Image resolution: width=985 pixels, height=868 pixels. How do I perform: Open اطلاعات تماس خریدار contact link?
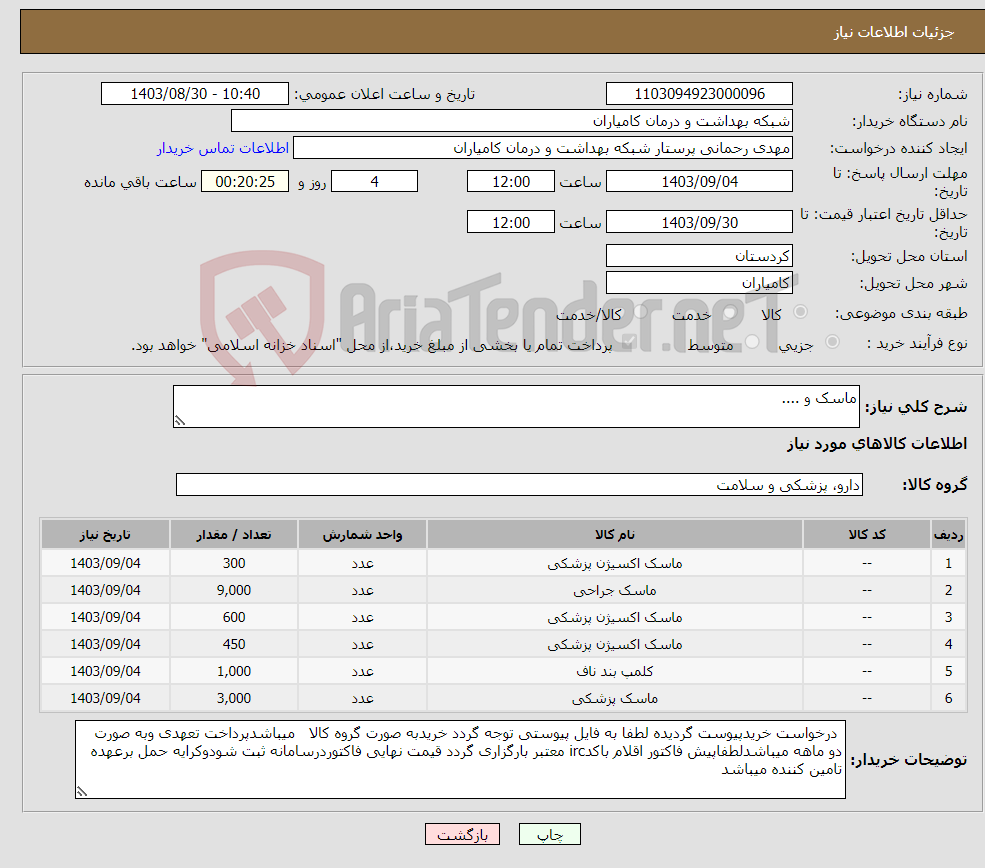[x=222, y=148]
